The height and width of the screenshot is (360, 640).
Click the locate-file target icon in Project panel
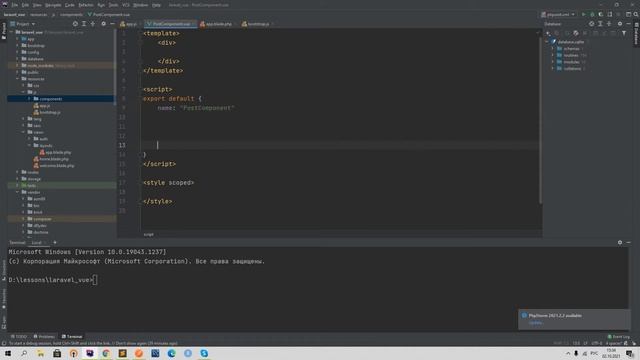coord(75,24)
